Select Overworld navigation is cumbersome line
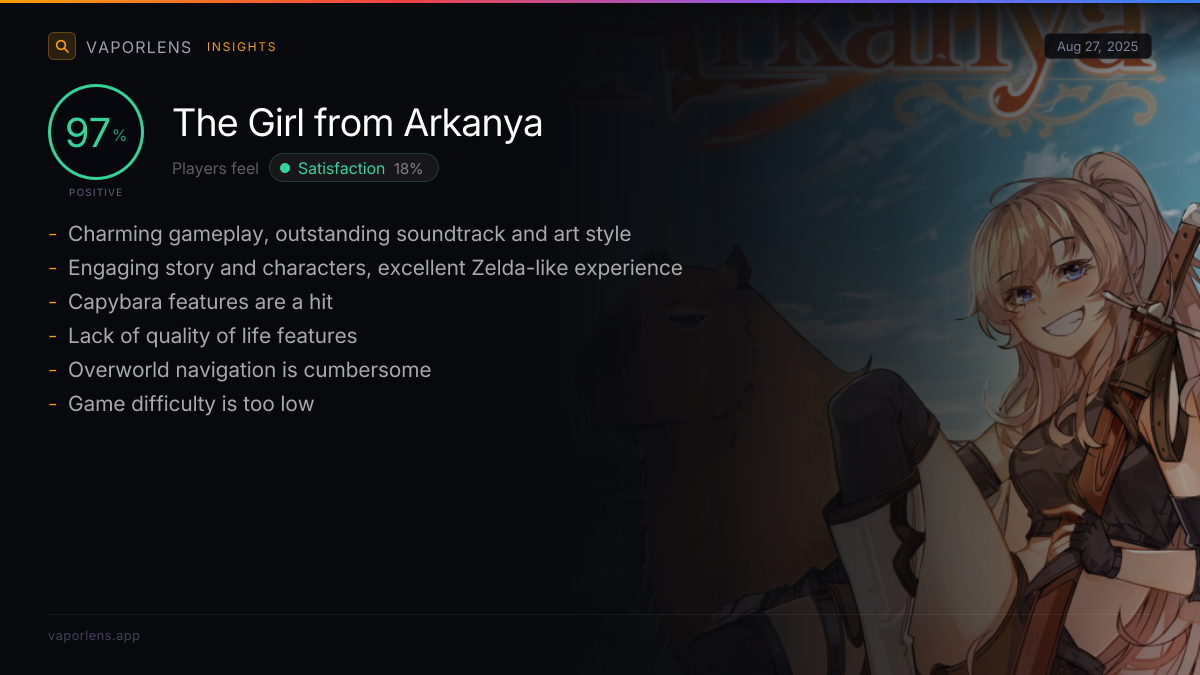1200x675 pixels. click(x=249, y=370)
